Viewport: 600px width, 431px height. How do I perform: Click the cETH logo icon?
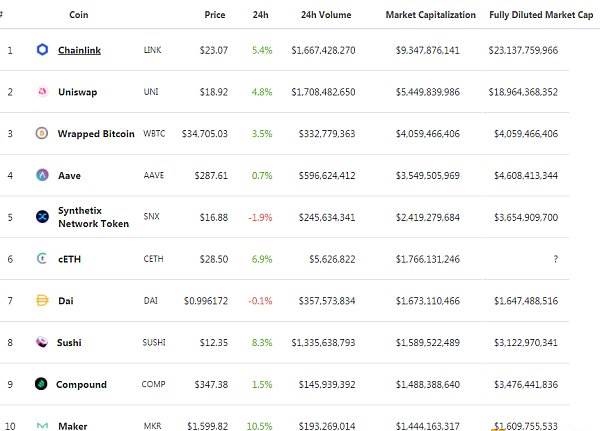[x=42, y=258]
